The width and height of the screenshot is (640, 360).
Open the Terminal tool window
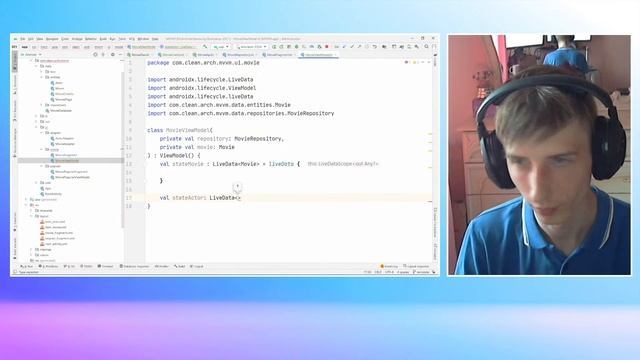105,267
